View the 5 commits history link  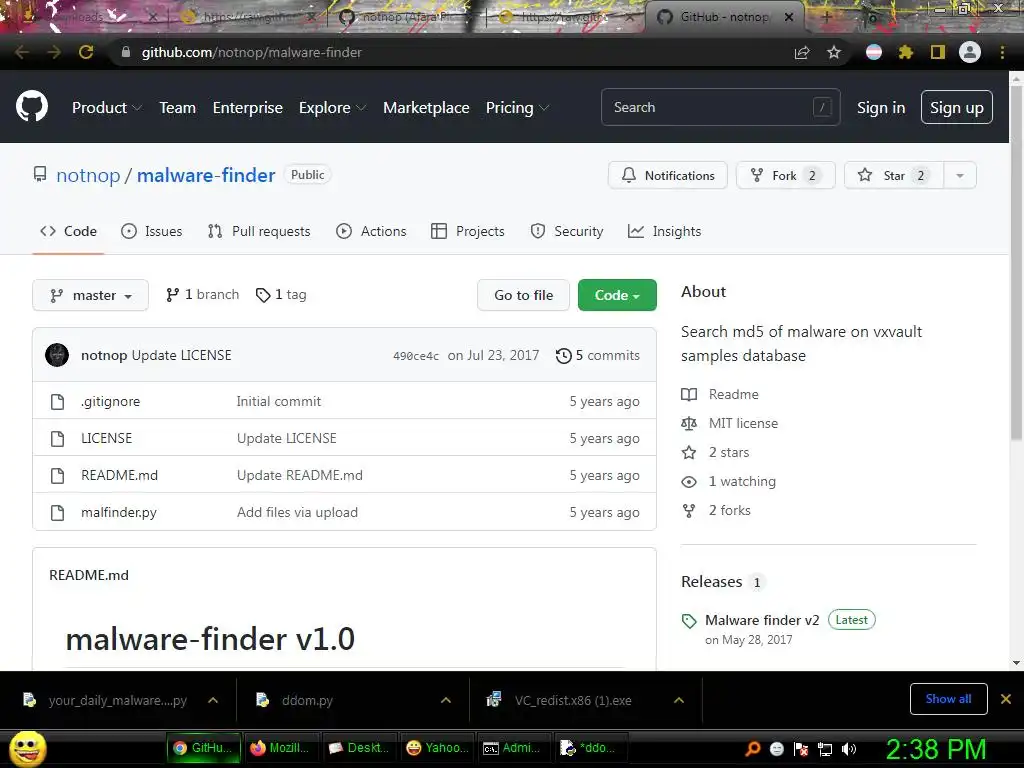click(598, 355)
